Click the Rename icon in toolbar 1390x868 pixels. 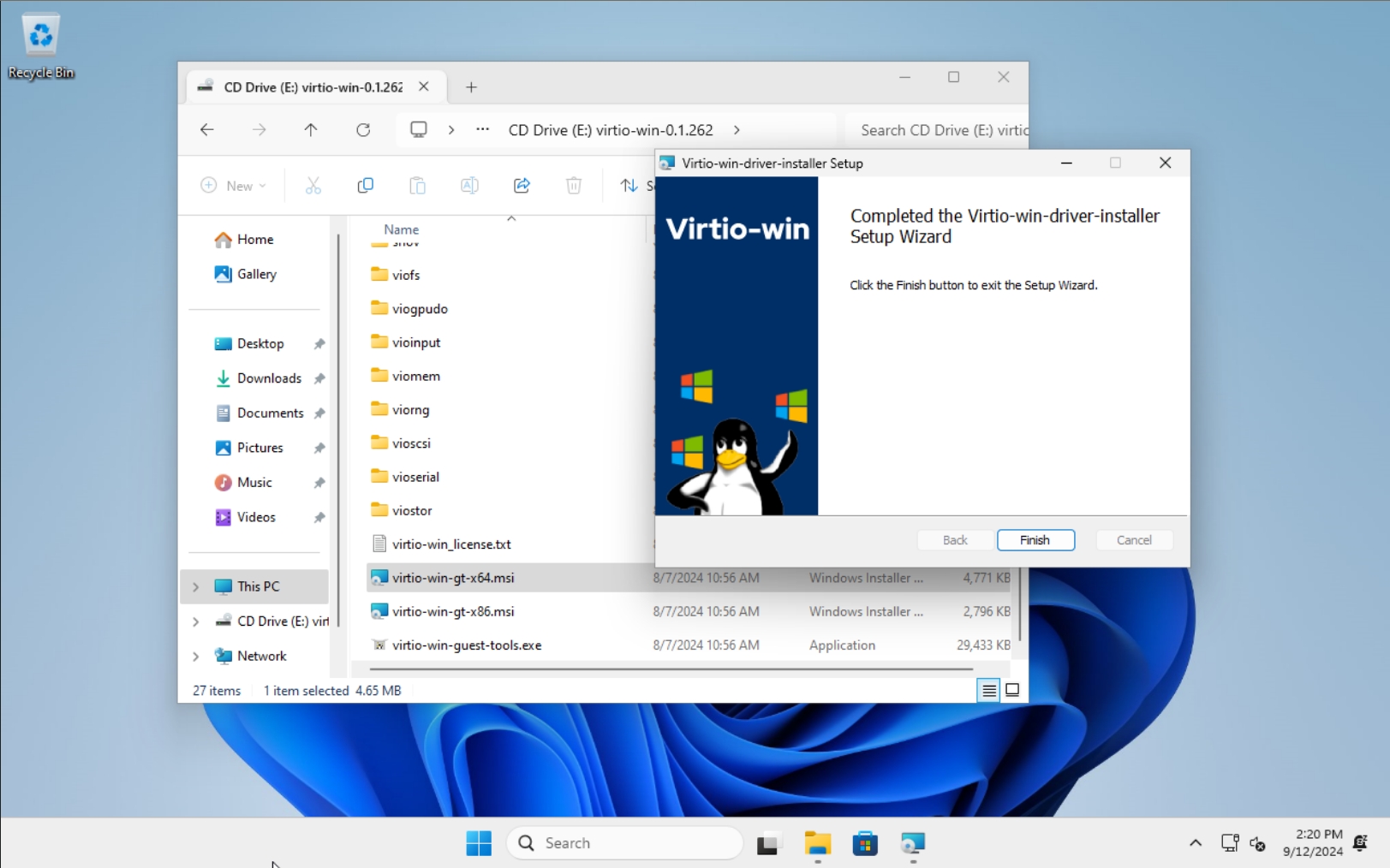coord(469,186)
